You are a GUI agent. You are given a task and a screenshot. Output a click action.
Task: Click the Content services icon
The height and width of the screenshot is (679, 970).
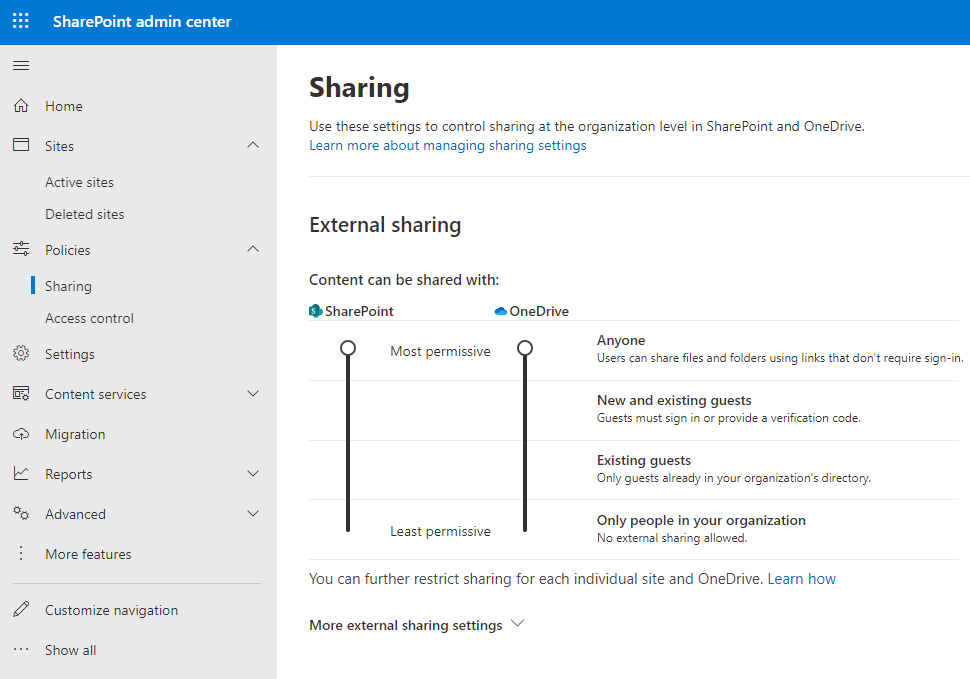coord(21,394)
